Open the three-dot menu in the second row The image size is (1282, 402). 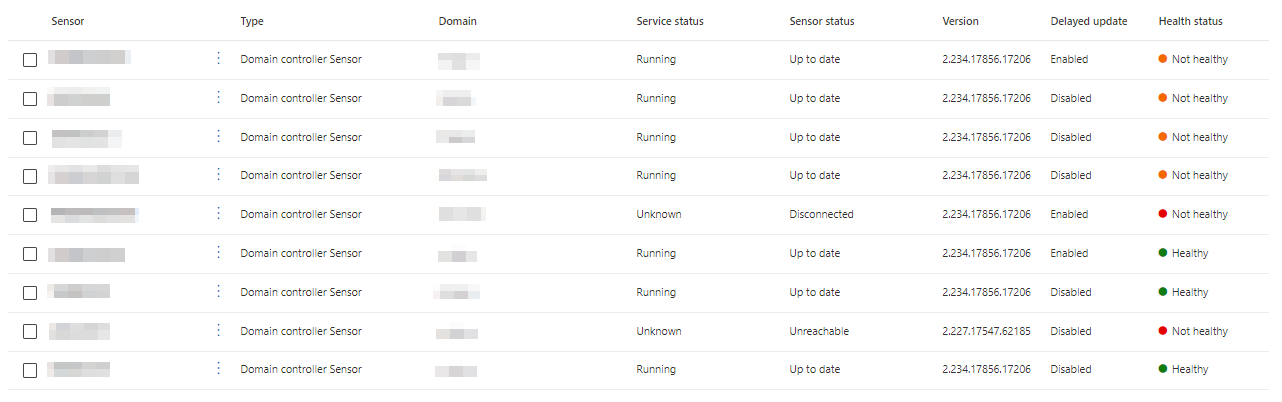coord(219,98)
